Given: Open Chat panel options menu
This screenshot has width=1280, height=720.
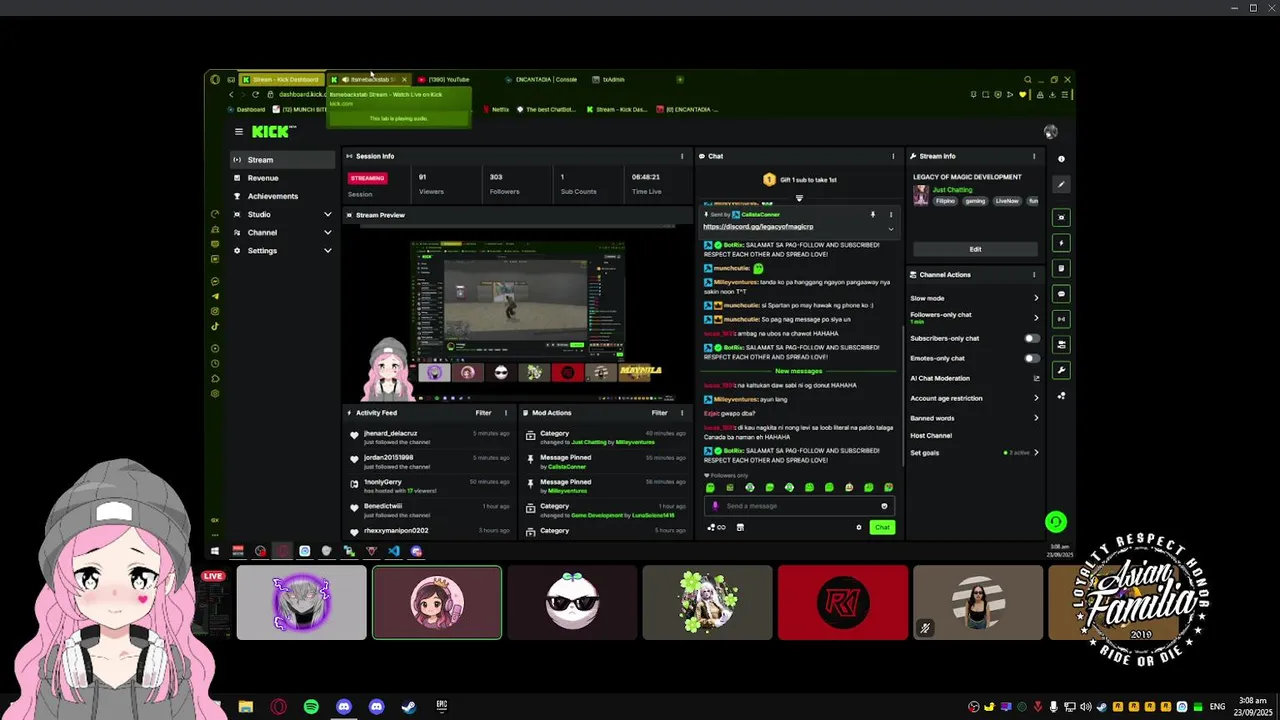Looking at the screenshot, I should (x=893, y=156).
